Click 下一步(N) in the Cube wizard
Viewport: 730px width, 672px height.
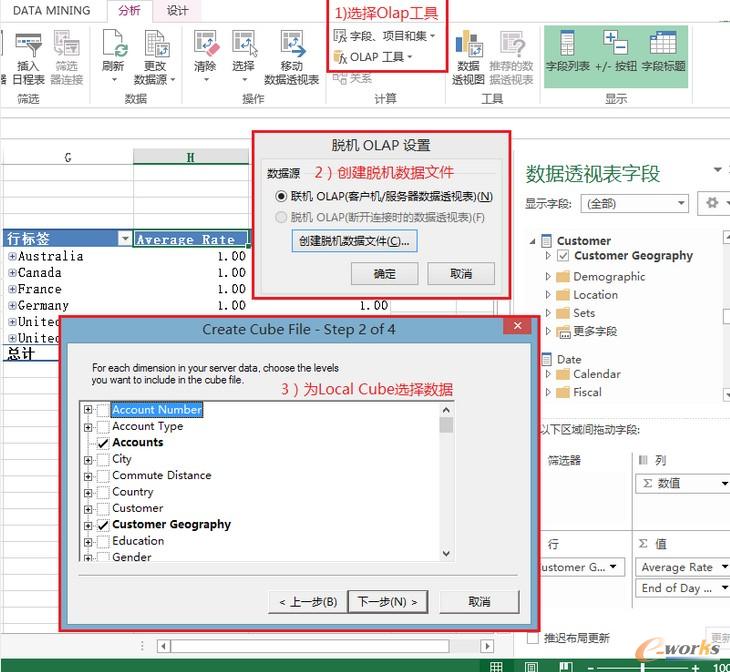pos(388,601)
